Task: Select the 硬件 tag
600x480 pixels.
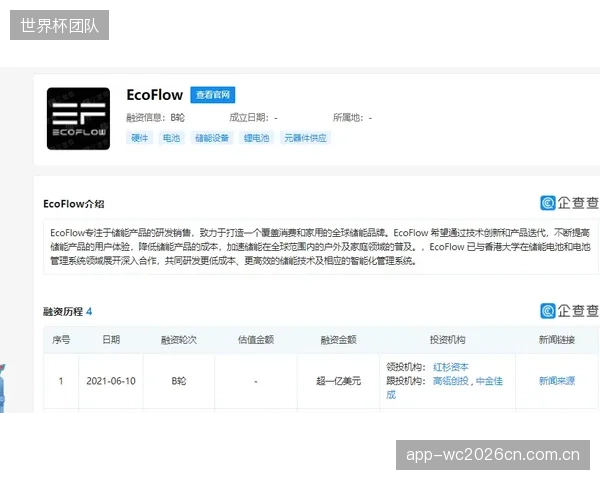Action: coord(139,138)
